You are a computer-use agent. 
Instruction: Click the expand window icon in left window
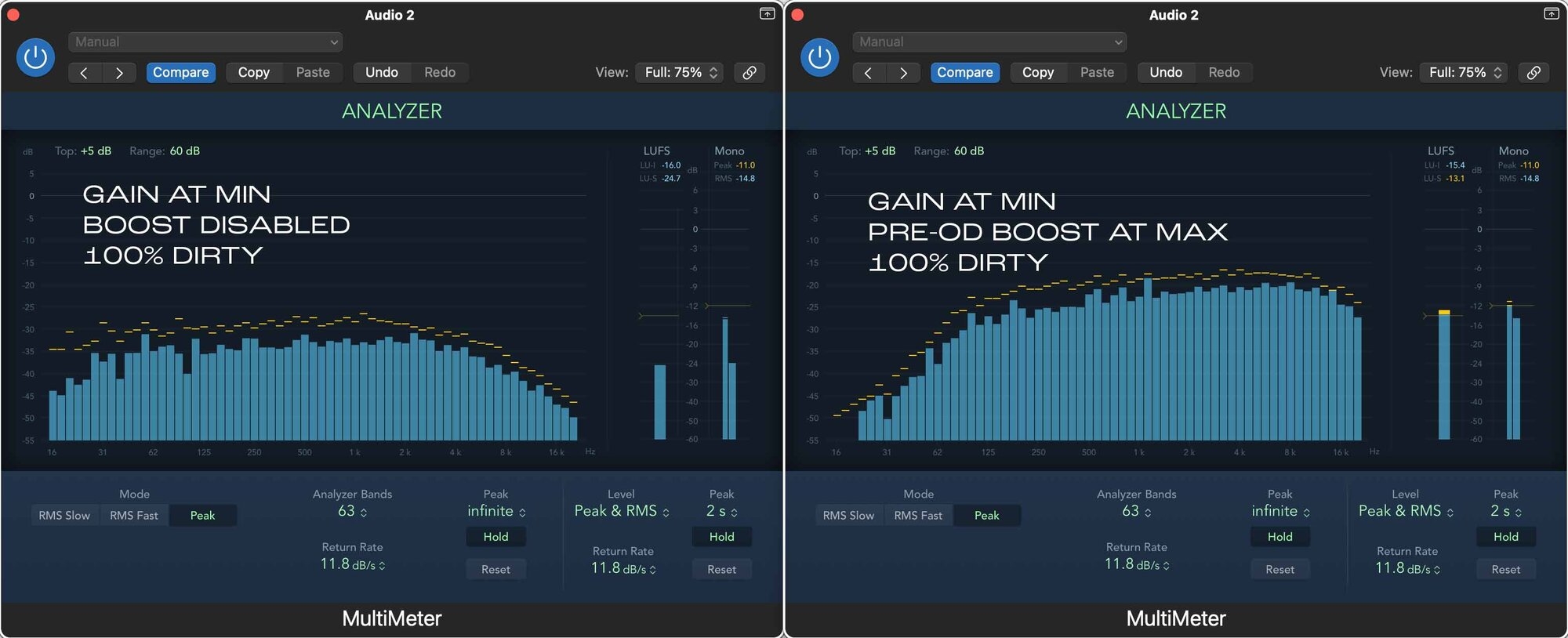[x=767, y=14]
